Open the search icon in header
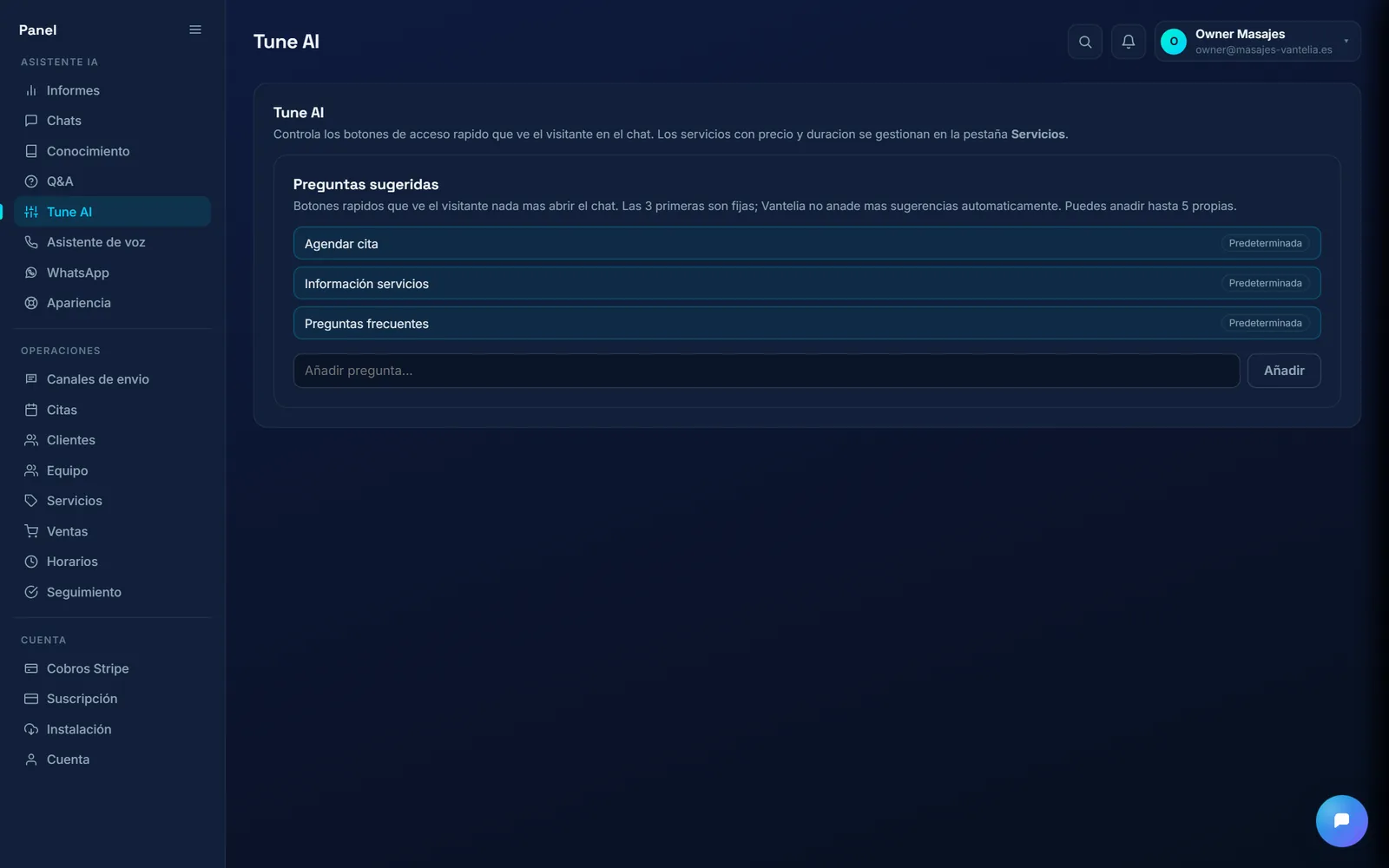Viewport: 1389px width, 868px height. point(1085,42)
